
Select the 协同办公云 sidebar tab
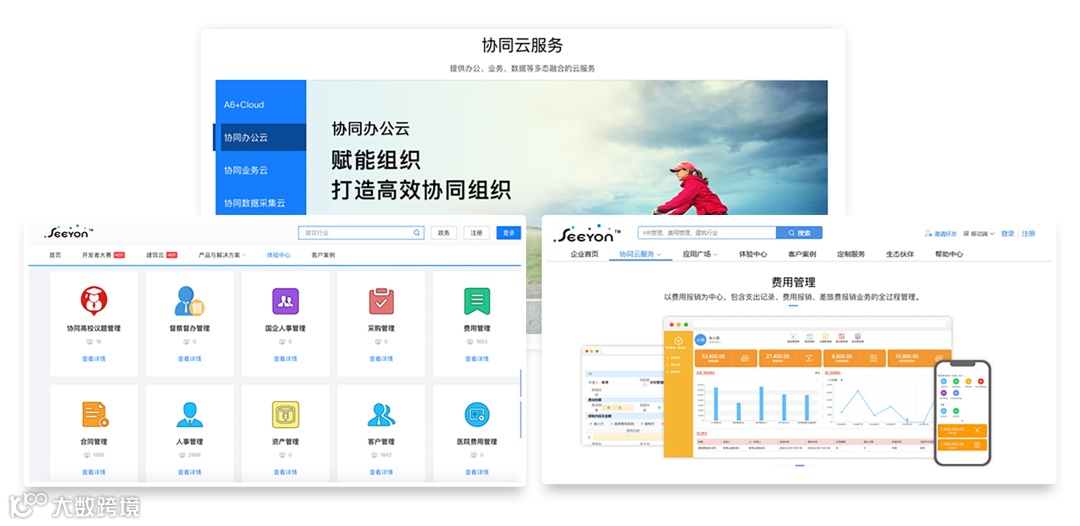pos(260,138)
